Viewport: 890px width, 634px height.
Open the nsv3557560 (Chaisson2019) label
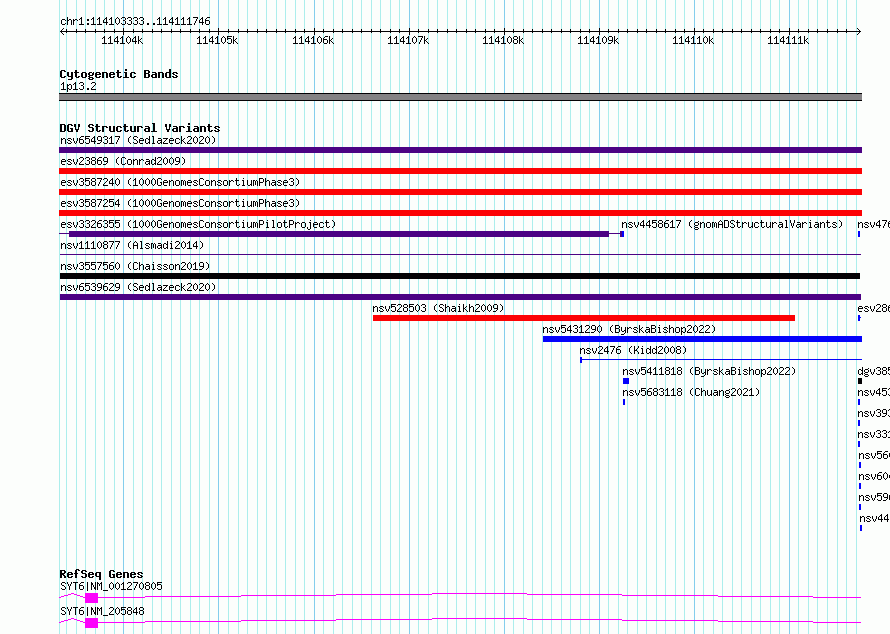(x=135, y=266)
